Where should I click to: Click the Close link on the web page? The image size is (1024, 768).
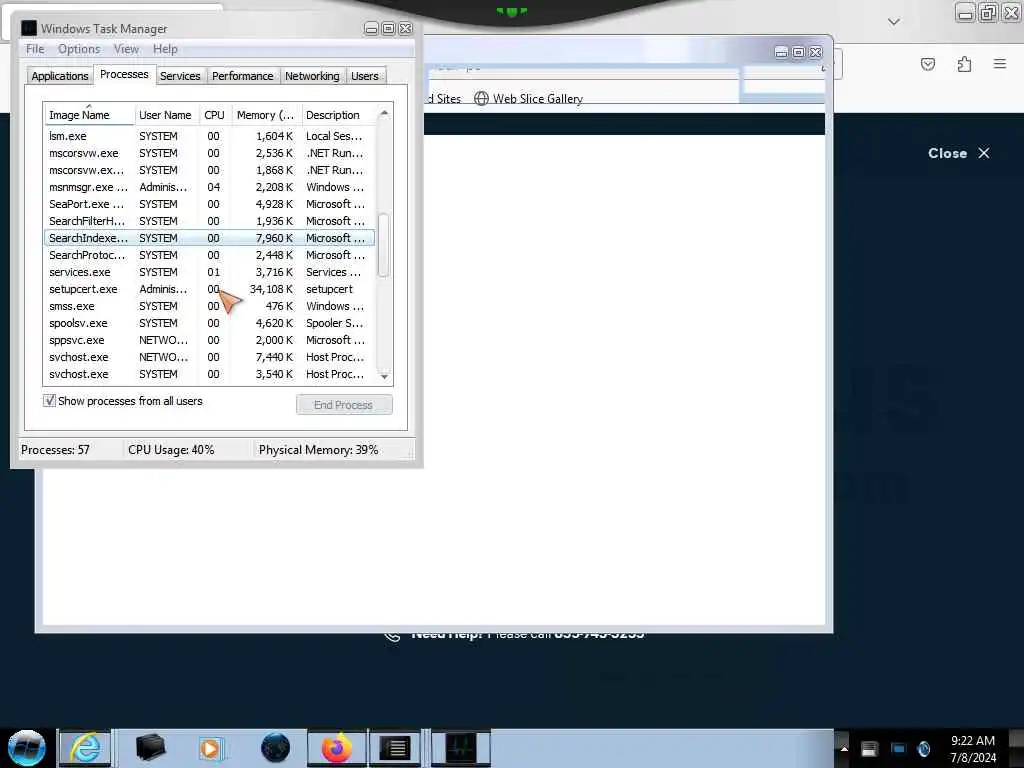click(947, 153)
